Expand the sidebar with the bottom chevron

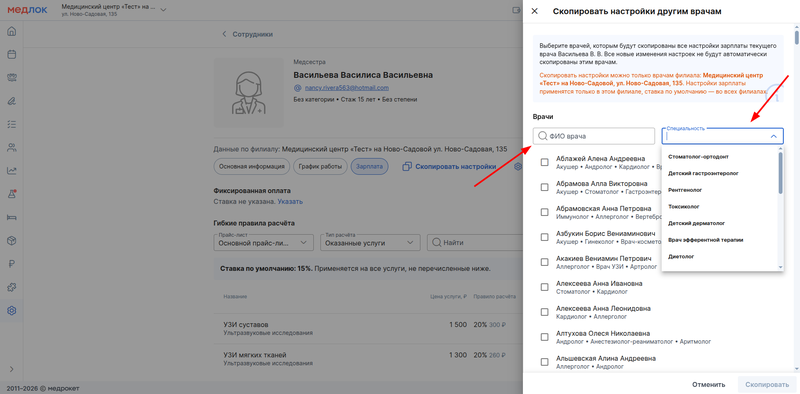[12, 369]
